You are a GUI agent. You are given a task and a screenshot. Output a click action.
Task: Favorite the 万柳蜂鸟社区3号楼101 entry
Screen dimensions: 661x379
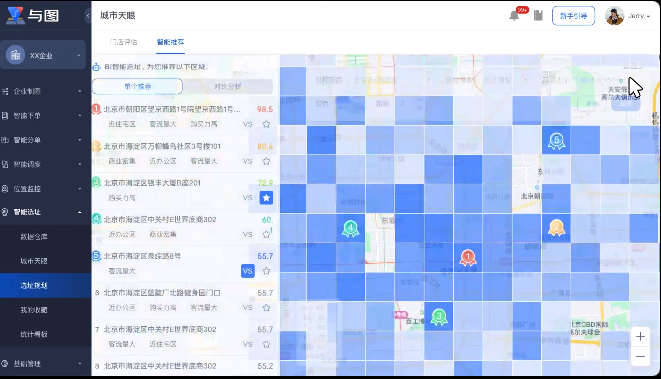pyautogui.click(x=266, y=161)
